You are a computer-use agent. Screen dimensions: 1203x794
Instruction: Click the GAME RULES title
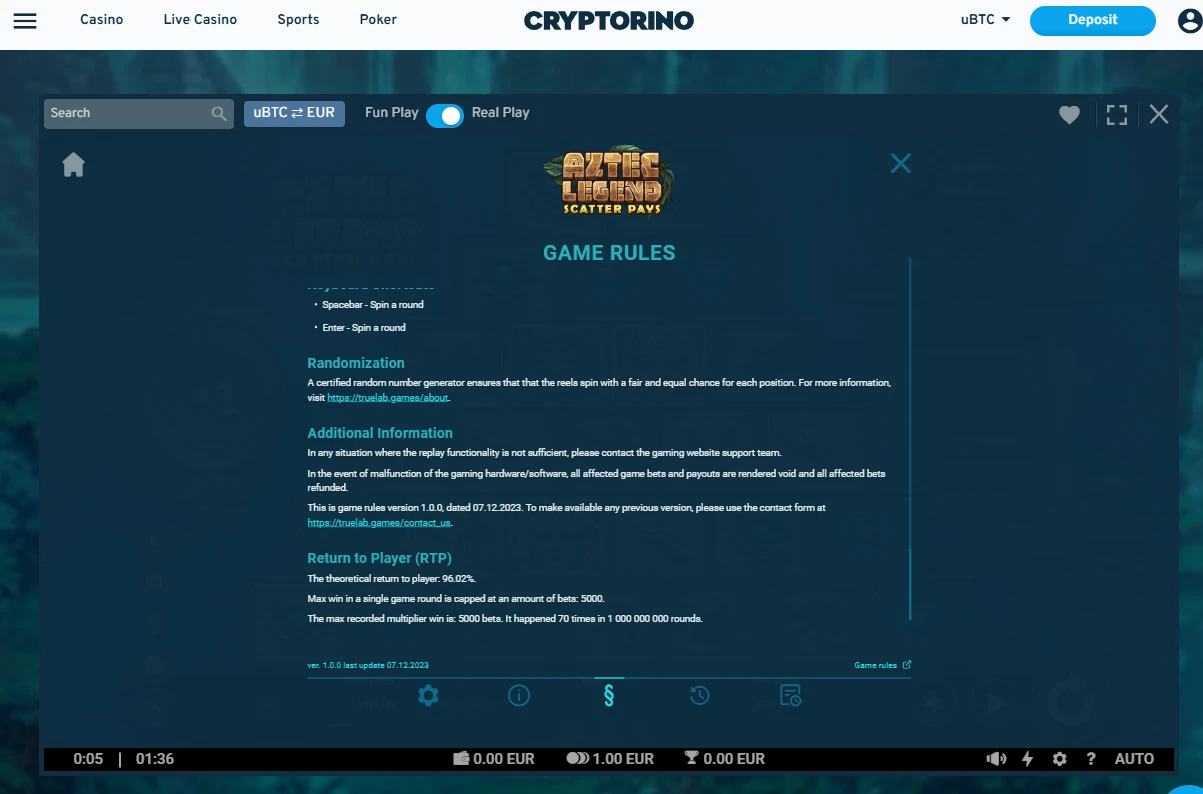click(x=609, y=253)
